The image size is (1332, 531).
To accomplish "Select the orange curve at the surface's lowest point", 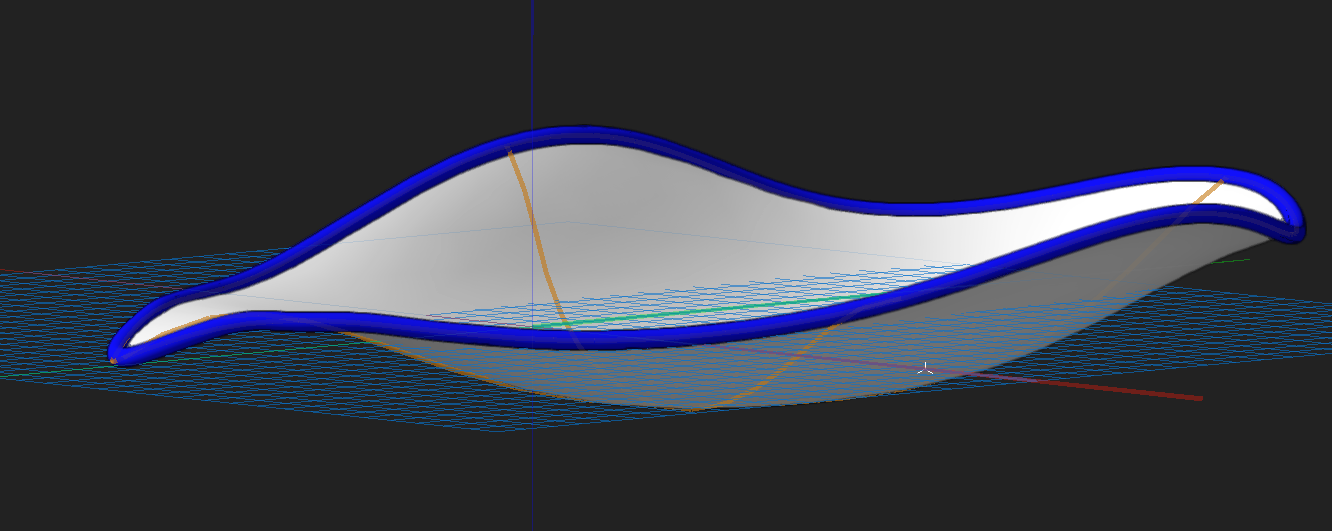I will click(690, 408).
